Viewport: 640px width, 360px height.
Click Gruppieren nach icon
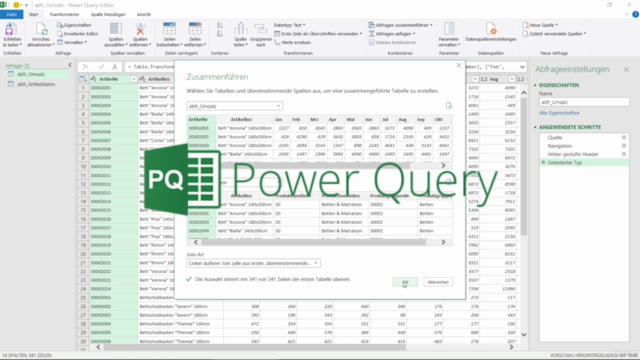click(260, 29)
